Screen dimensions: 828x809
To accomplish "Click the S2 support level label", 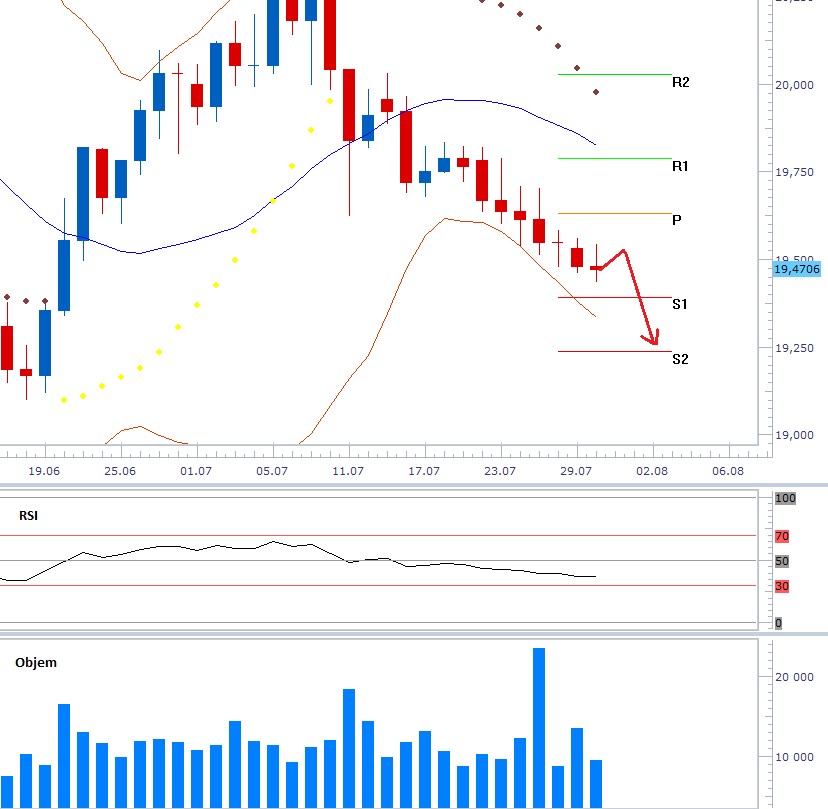I will [x=680, y=359].
